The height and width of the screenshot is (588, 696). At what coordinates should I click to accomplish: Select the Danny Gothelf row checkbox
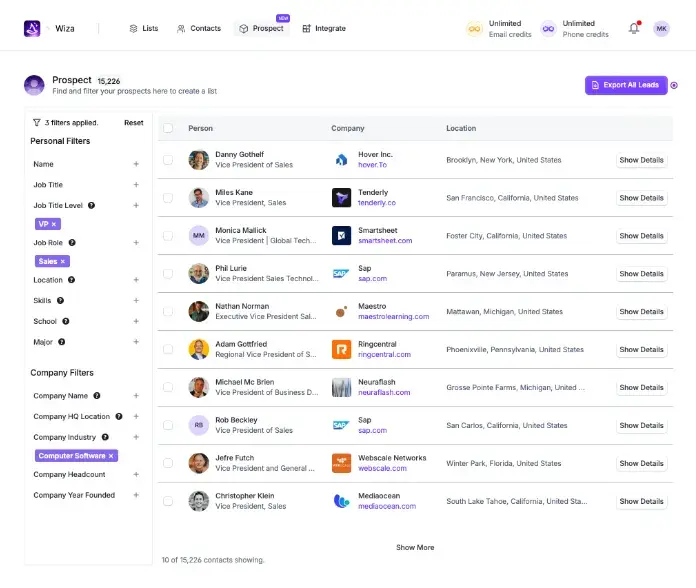coord(168,160)
